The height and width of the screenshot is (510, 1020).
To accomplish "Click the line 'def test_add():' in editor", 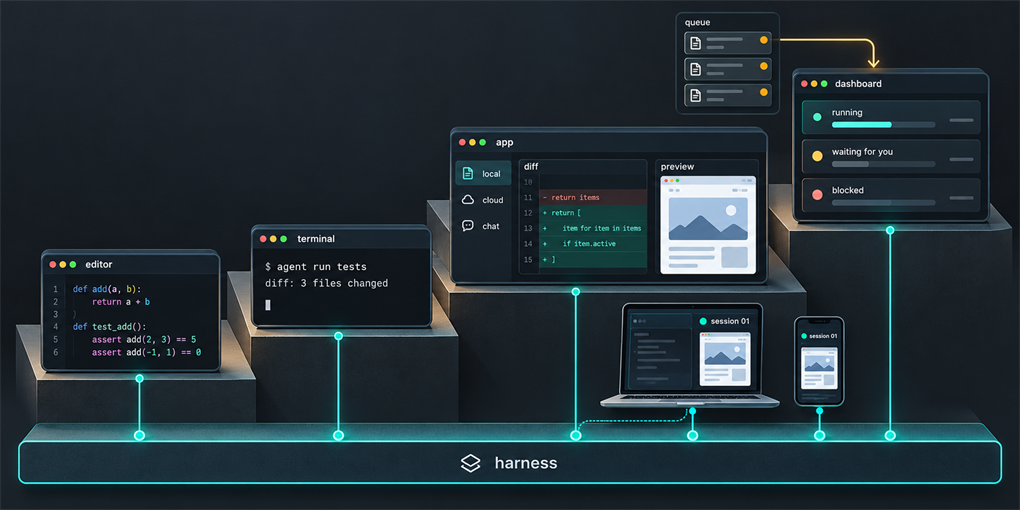I will (109, 327).
